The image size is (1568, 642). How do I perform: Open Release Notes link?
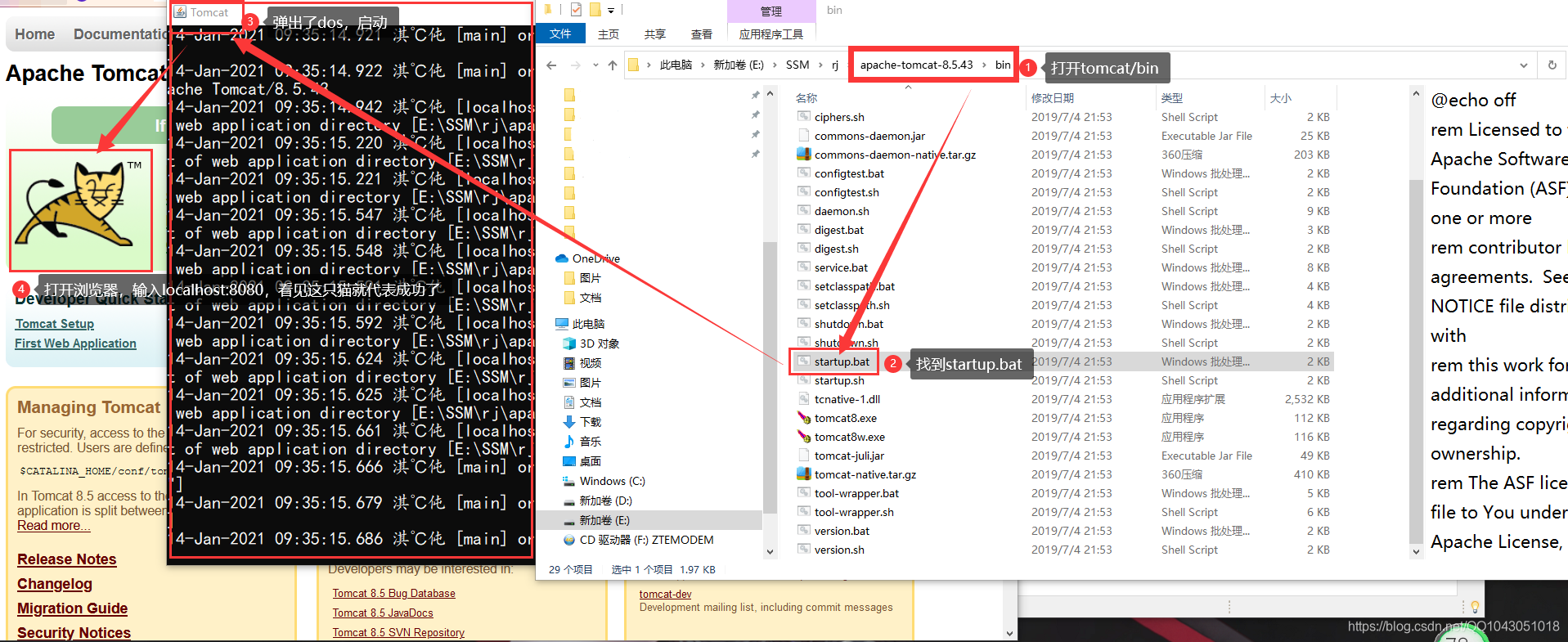coord(67,559)
